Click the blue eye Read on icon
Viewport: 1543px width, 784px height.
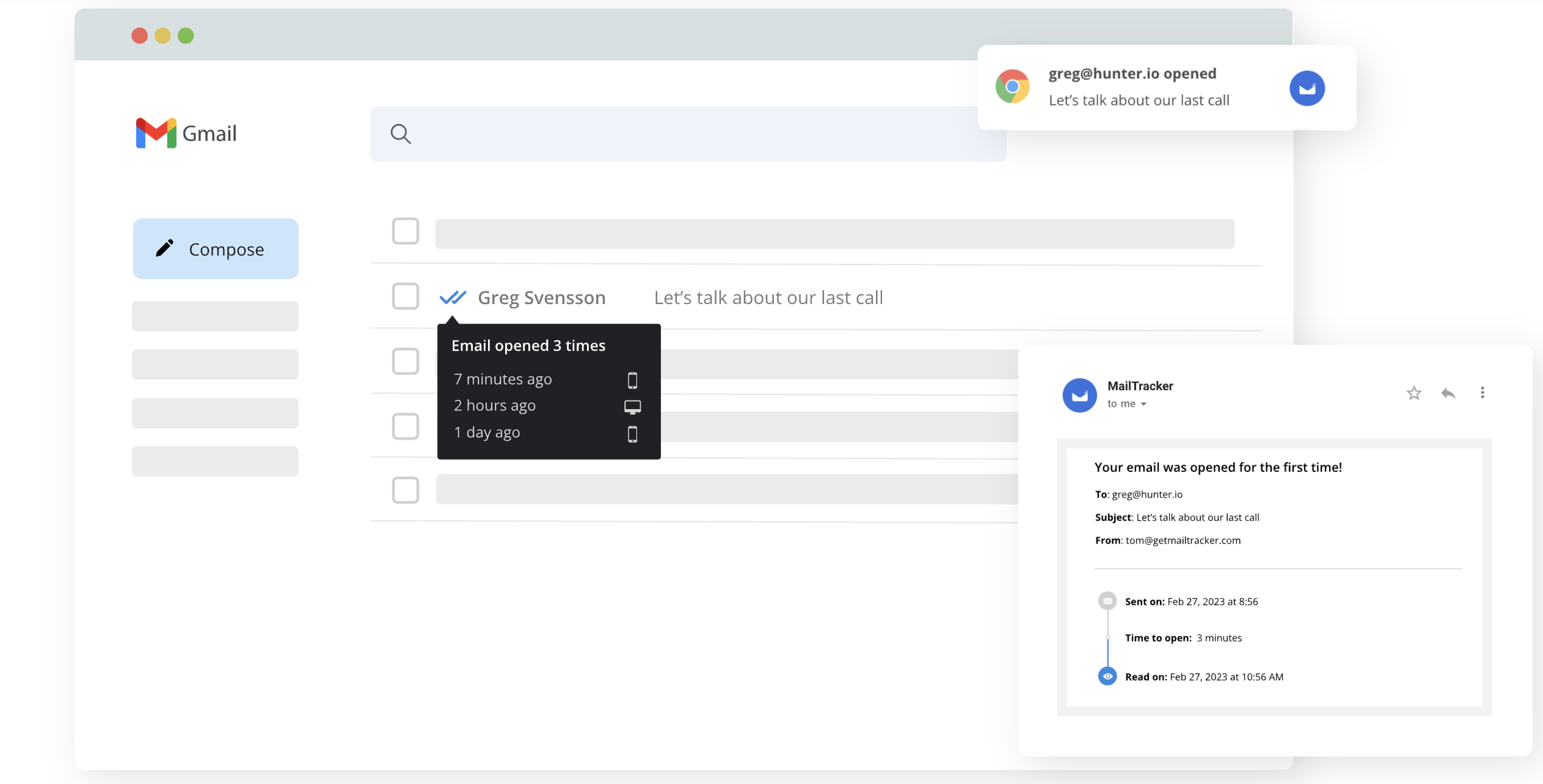(x=1107, y=676)
